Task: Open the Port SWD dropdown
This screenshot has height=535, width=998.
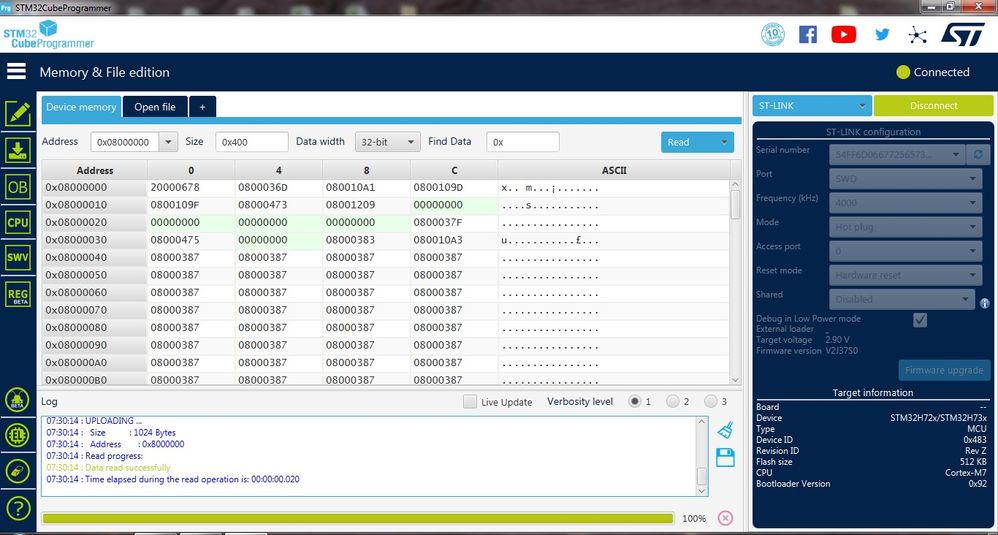Action: [x=905, y=179]
